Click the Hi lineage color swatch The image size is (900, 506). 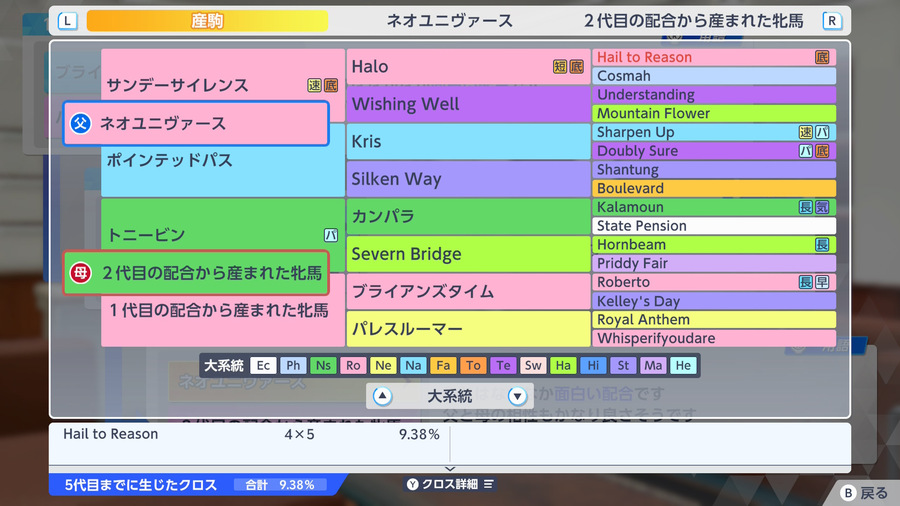[593, 365]
